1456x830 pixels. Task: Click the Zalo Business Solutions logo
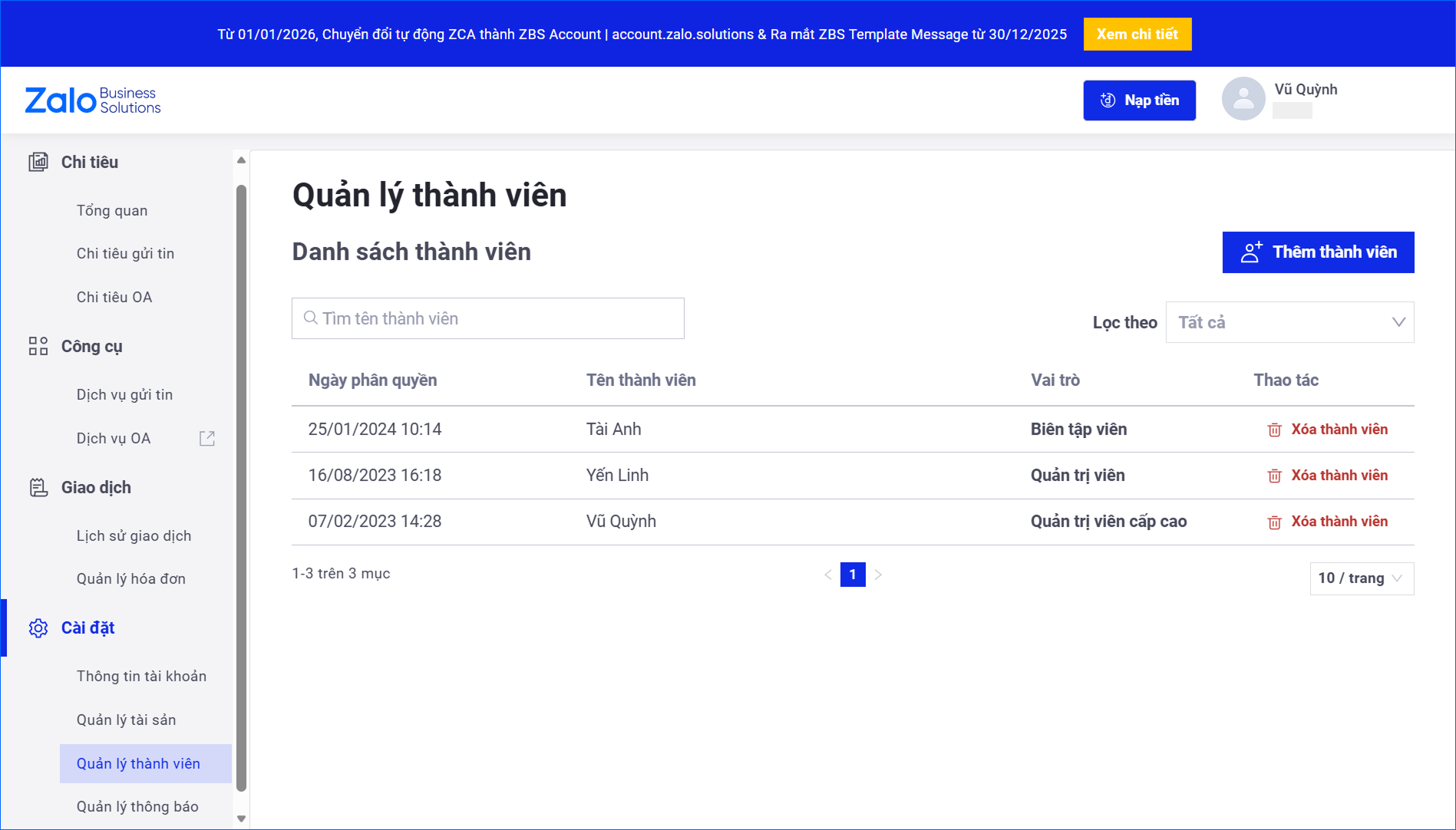point(93,100)
